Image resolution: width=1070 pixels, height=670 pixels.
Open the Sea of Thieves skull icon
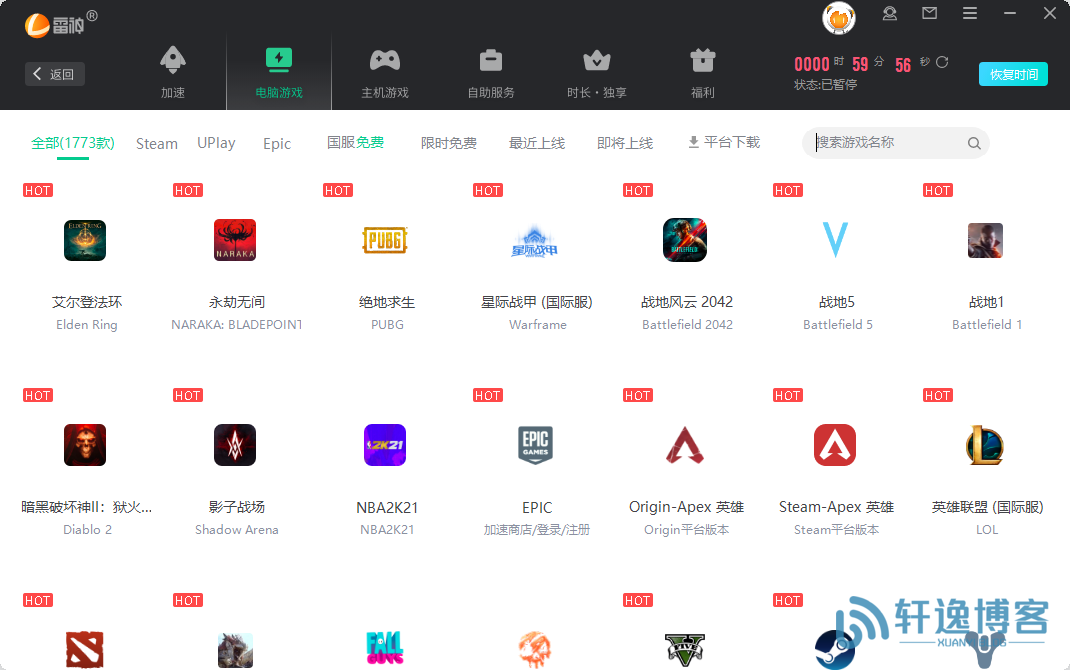pos(535,650)
